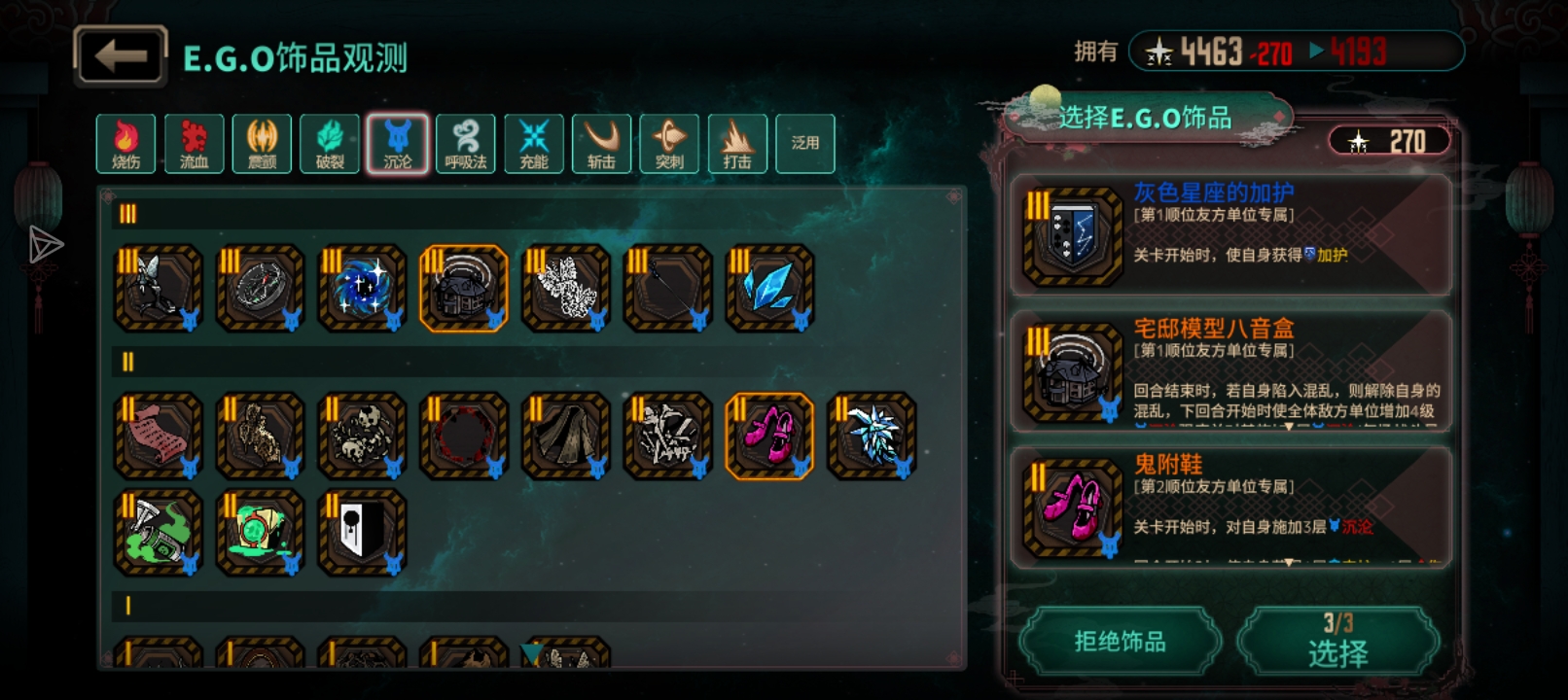
Task: Open the 震颤 tremor category icon
Action: click(262, 144)
